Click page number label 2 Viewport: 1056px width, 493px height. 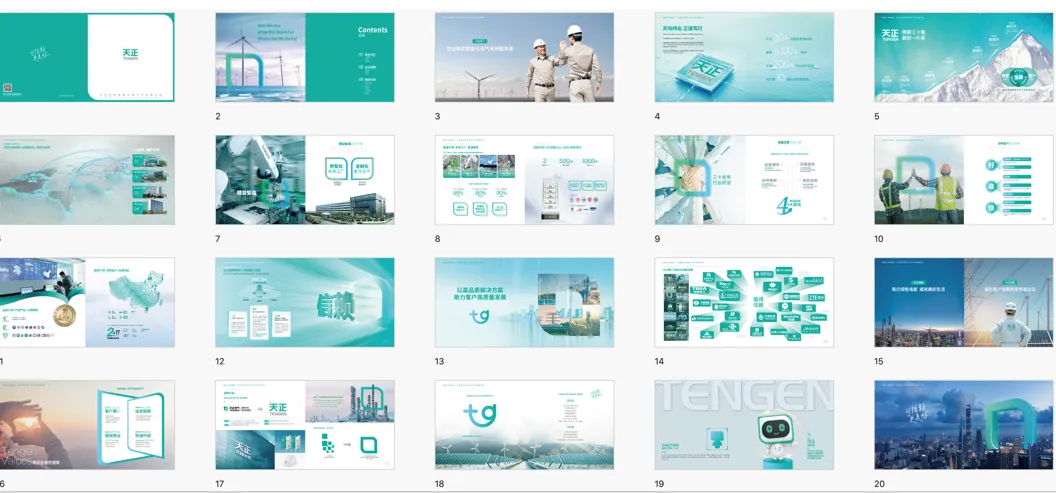218,117
